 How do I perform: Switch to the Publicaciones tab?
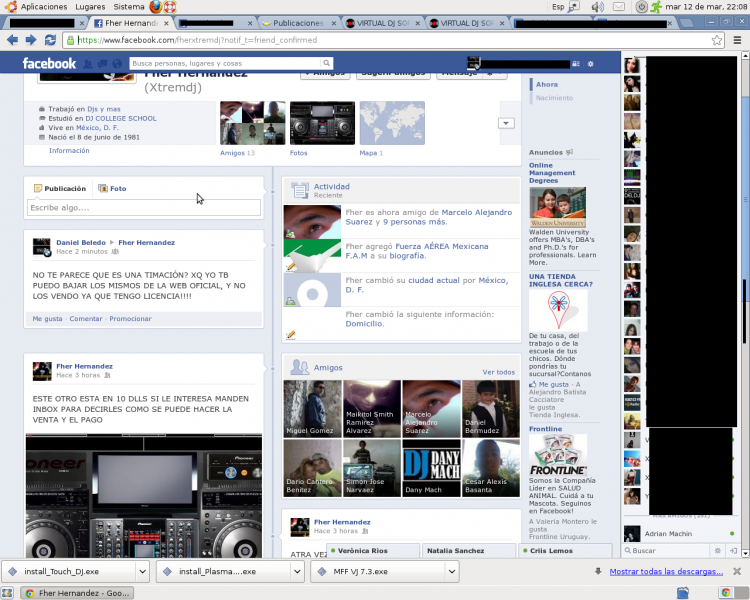point(298,23)
